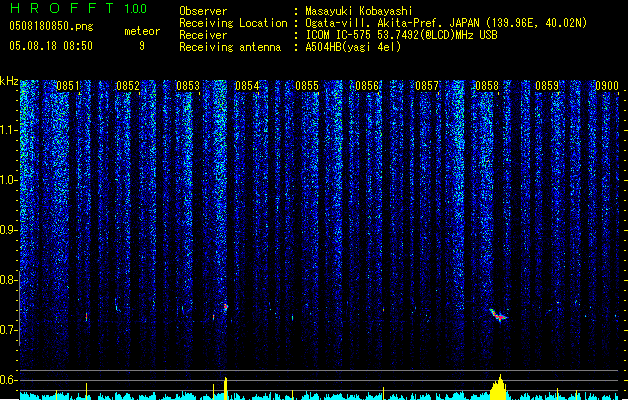Click the kHz axis unit label

[9, 81]
